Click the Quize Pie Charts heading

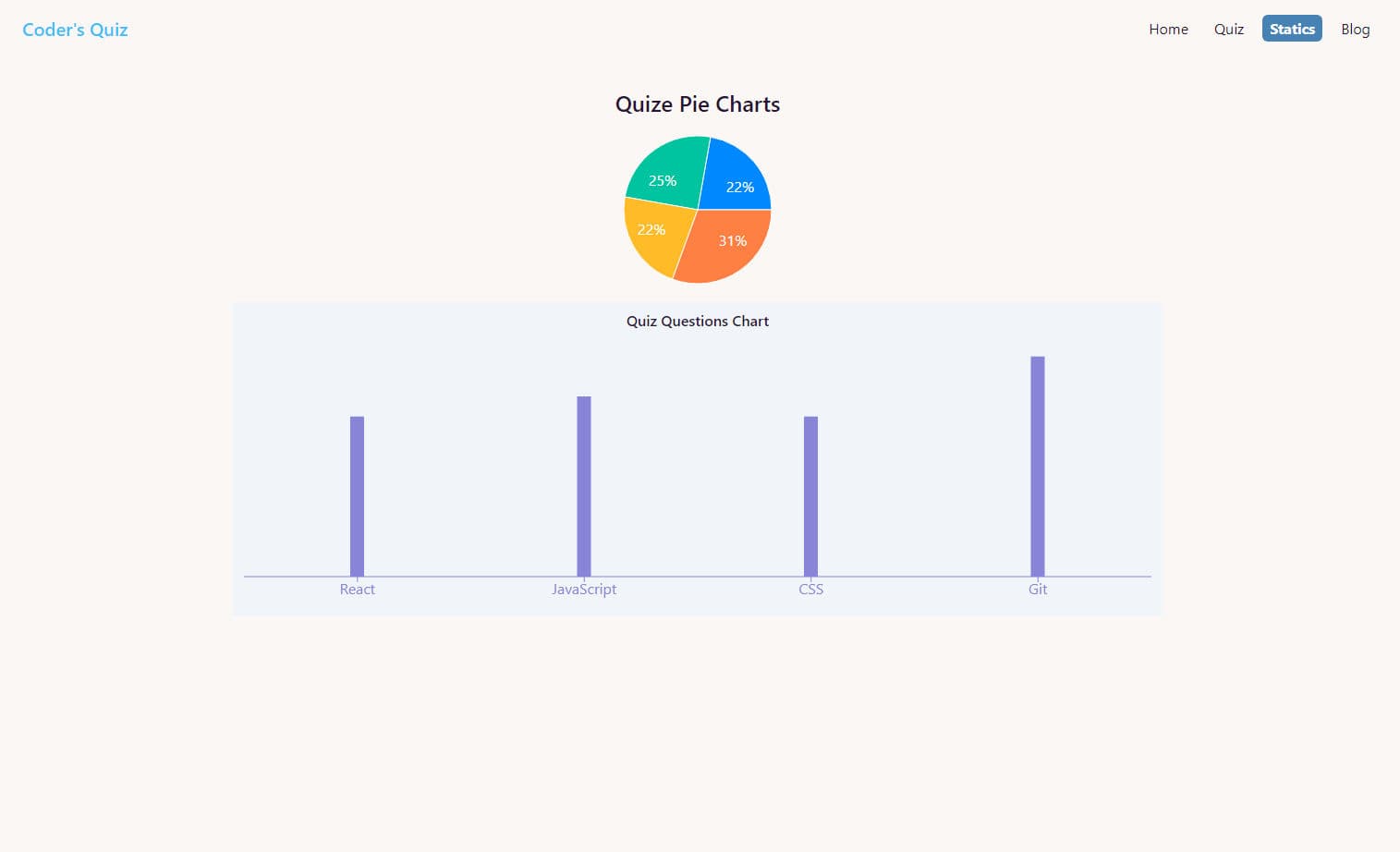tap(698, 104)
